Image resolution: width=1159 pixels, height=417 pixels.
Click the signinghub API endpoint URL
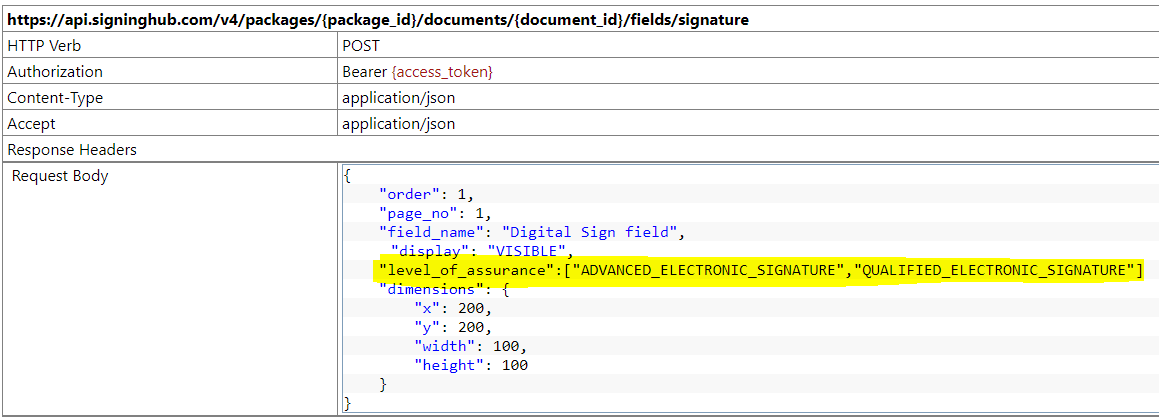pos(378,19)
